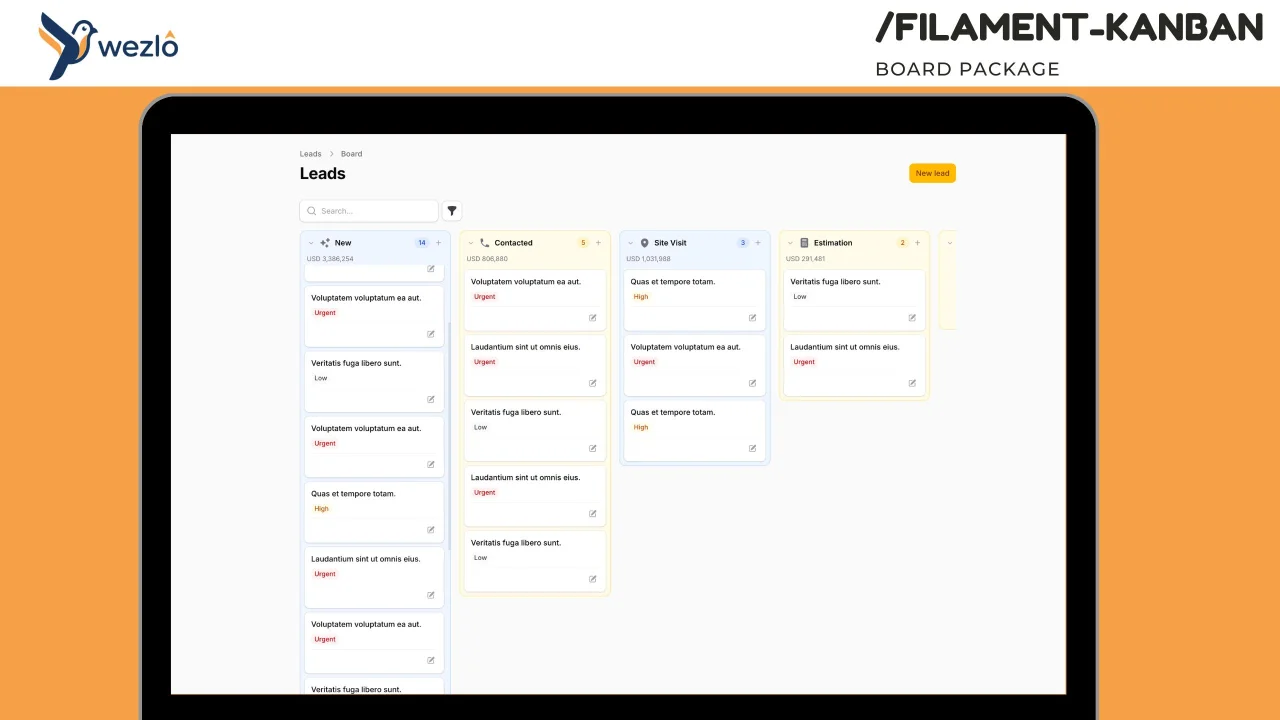Viewport: 1280px width, 720px height.
Task: Click the calculator icon of the Estimation column
Action: tap(804, 243)
